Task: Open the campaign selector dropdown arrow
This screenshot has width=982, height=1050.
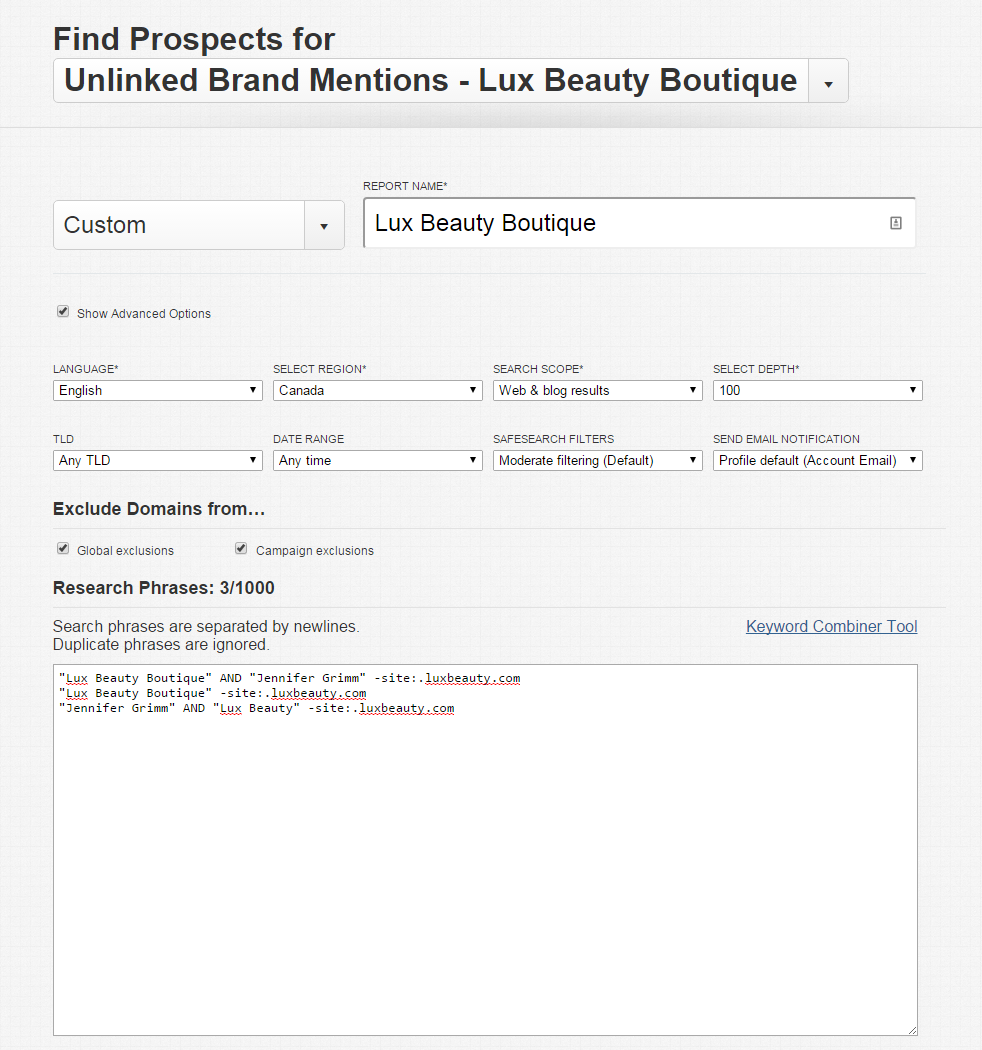Action: coord(828,81)
